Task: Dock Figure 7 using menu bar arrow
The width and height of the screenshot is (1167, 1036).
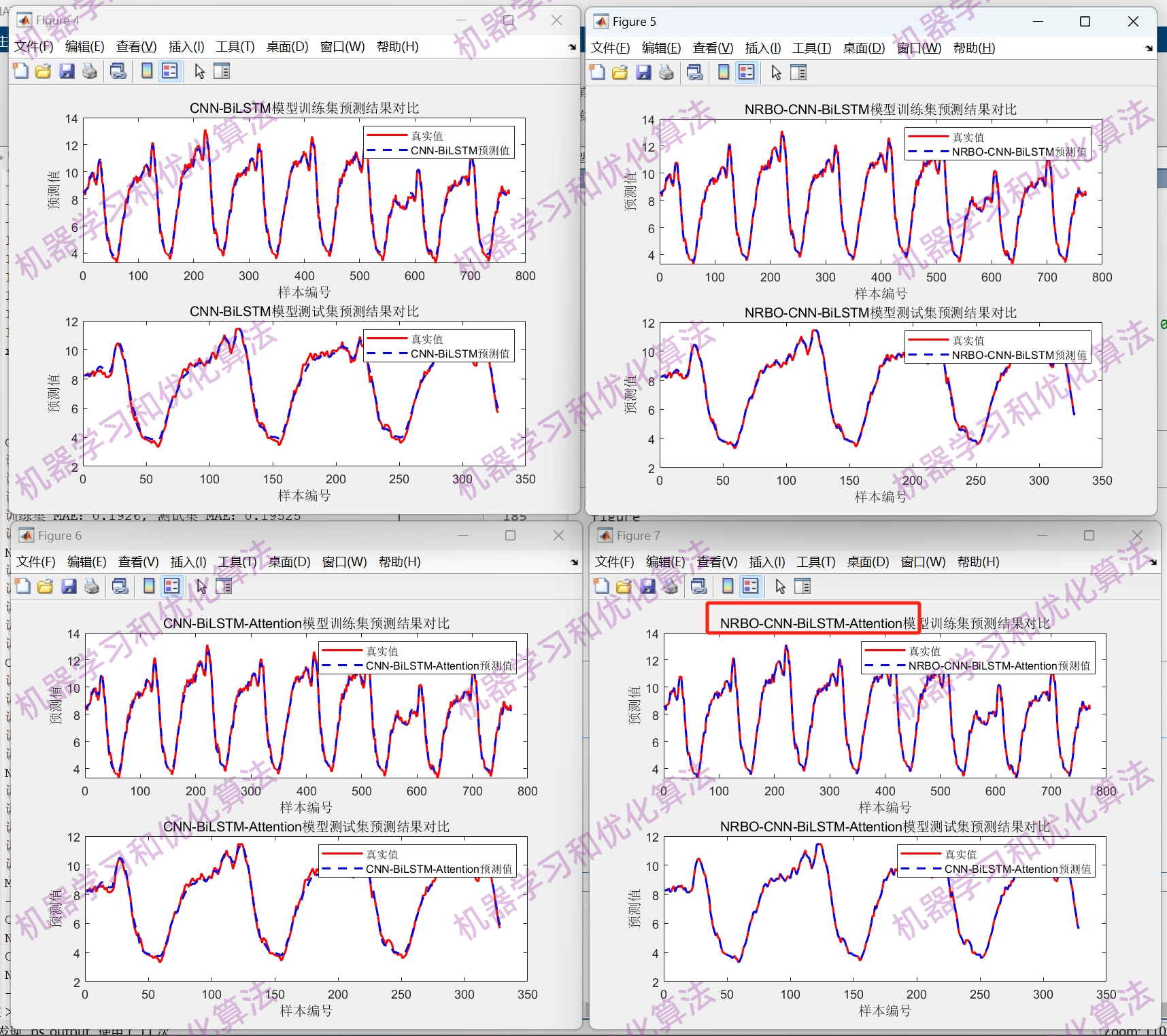Action: click(1153, 562)
